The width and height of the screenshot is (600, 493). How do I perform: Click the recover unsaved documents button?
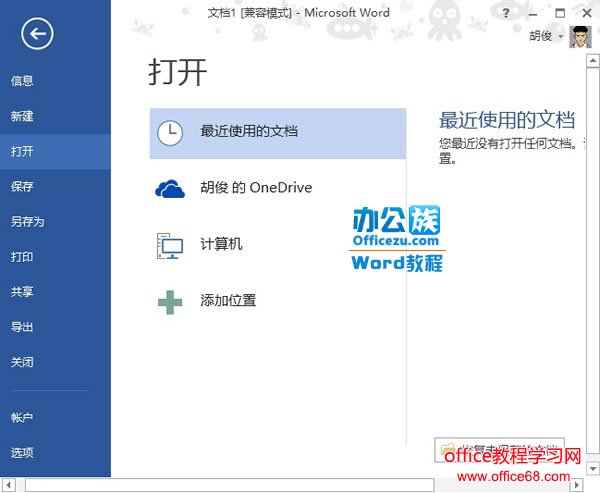tap(499, 450)
